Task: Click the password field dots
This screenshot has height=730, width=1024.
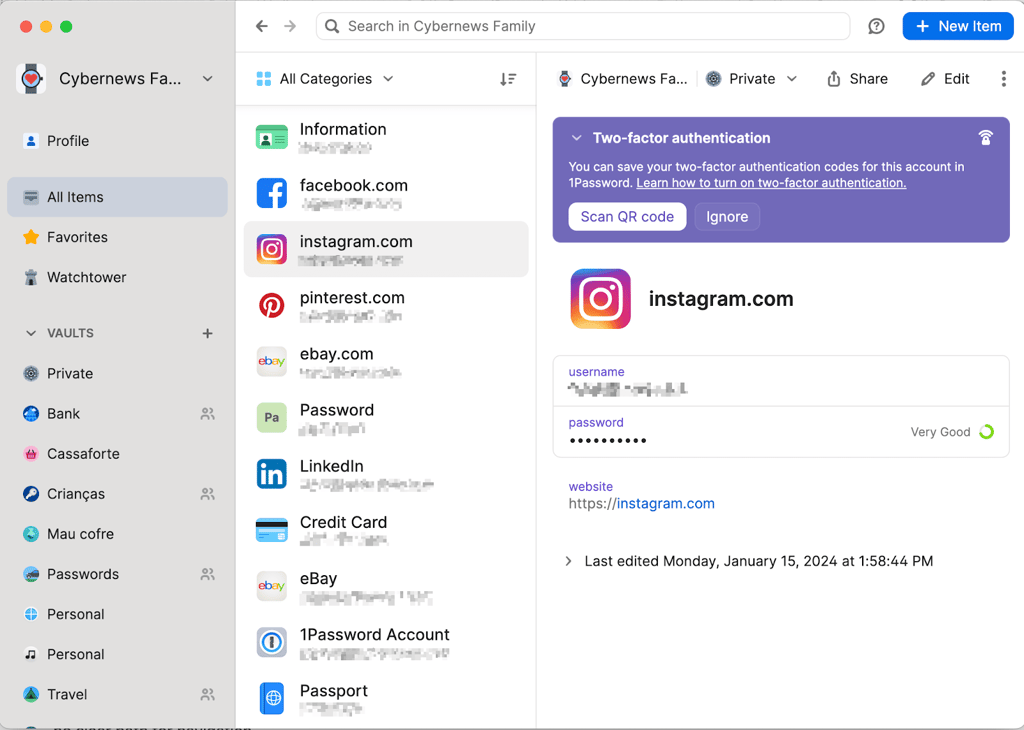Action: 608,441
